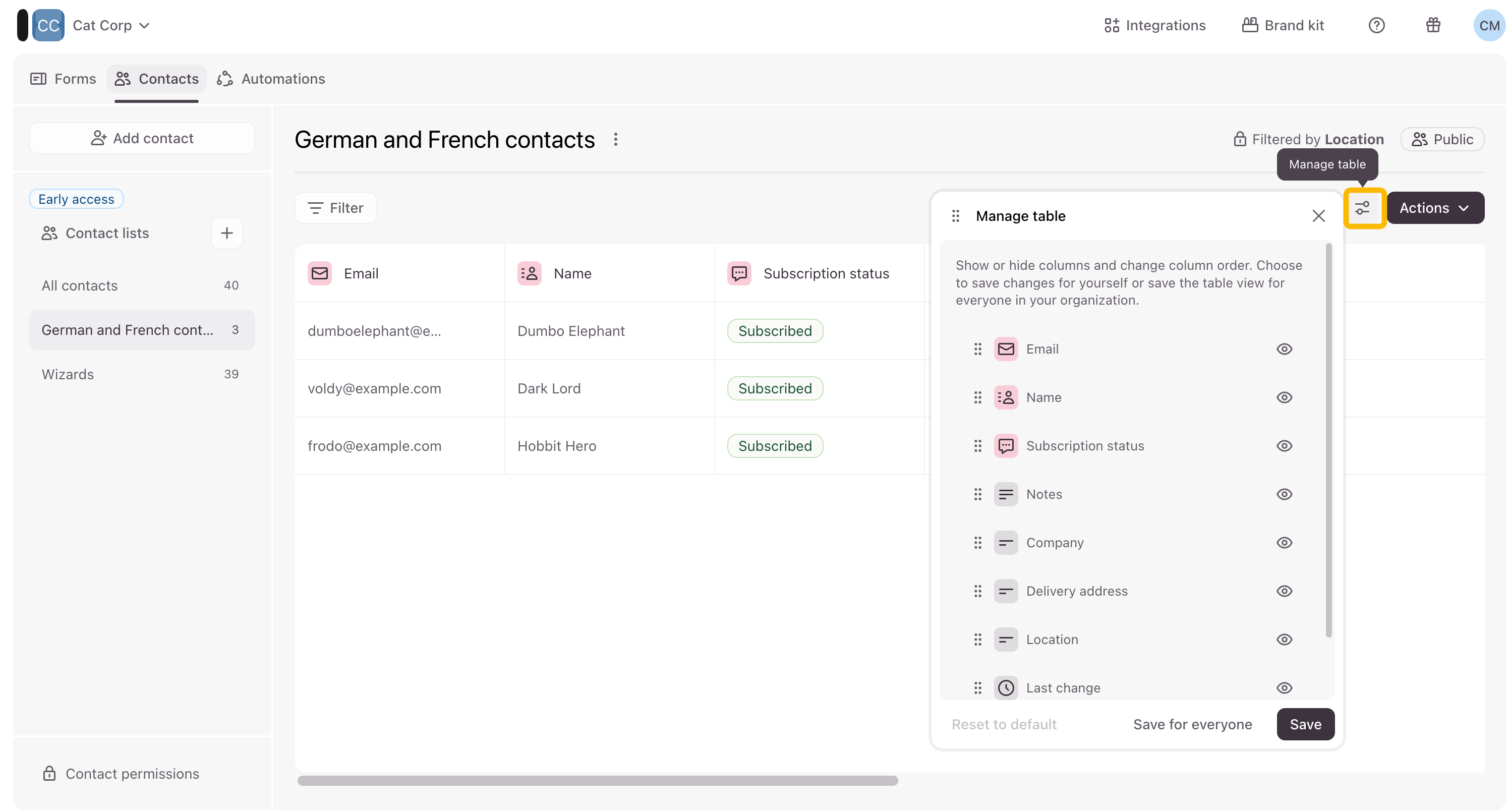Screen dimensions: 1509x812
Task: Switch to the Automations tab
Action: (x=271, y=79)
